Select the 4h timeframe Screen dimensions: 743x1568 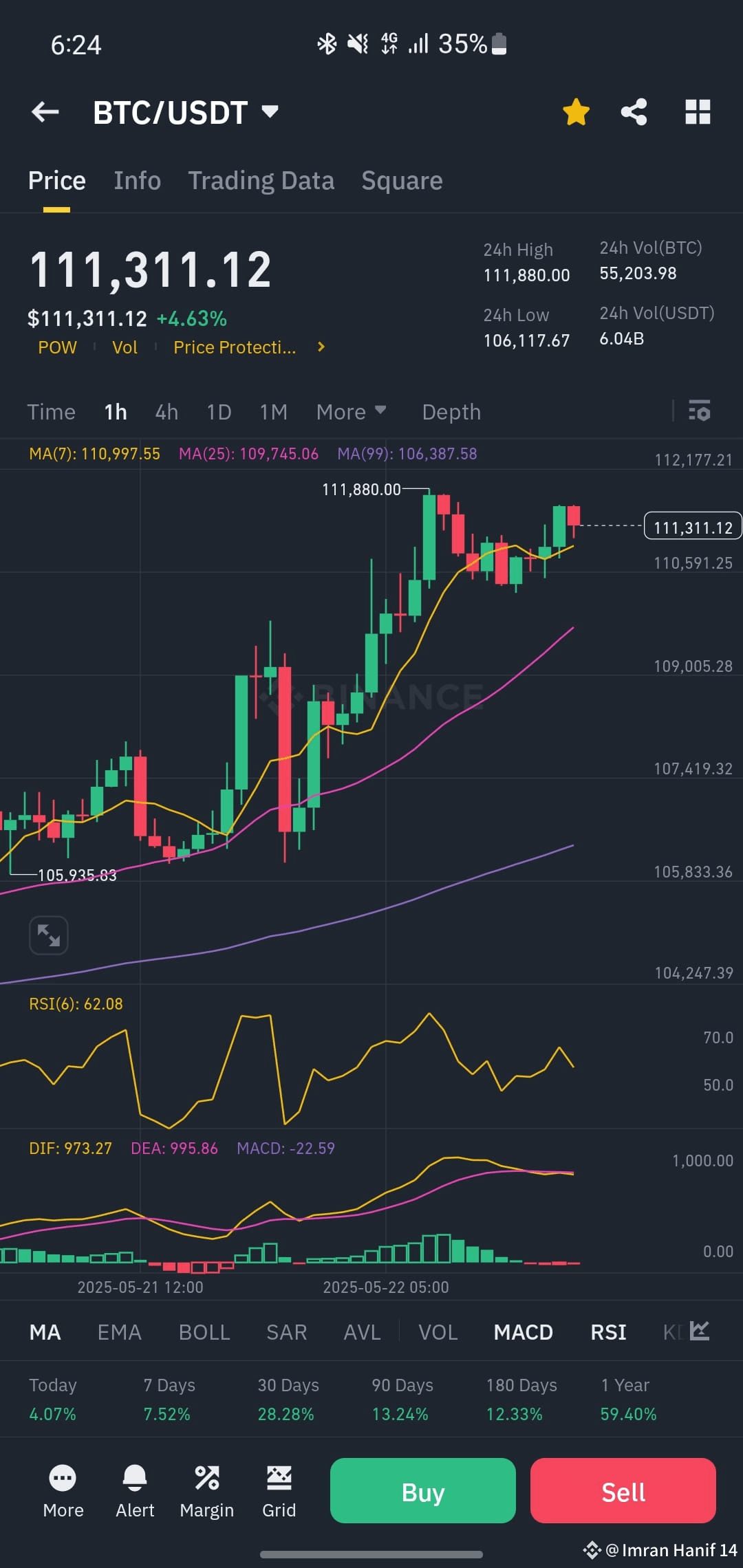click(166, 412)
